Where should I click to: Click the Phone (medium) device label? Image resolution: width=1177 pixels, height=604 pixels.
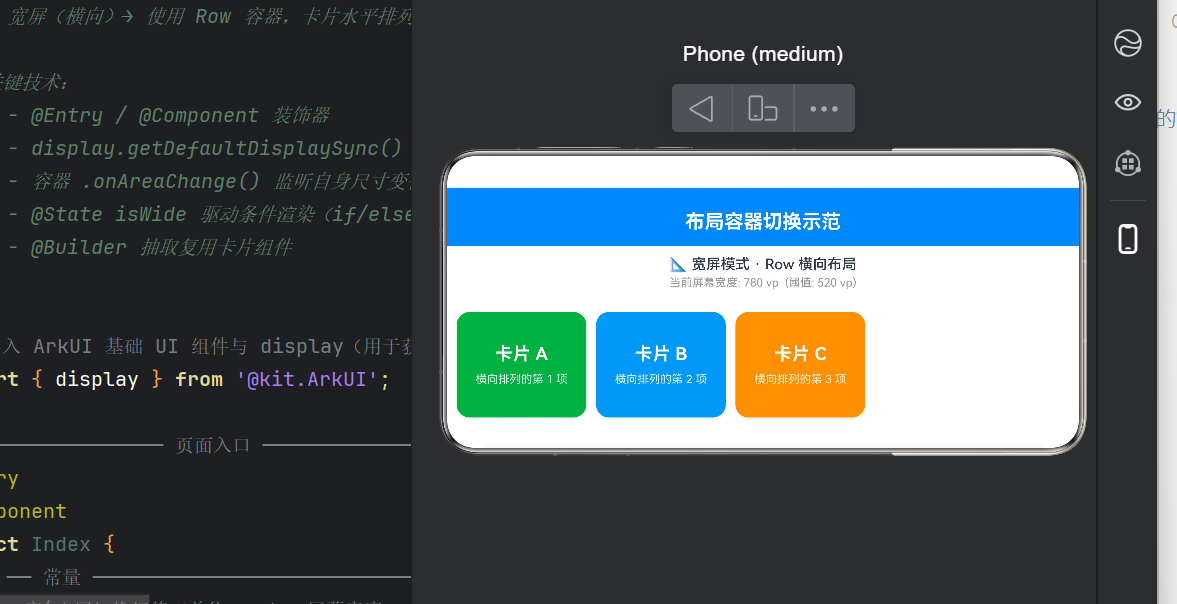click(x=763, y=54)
